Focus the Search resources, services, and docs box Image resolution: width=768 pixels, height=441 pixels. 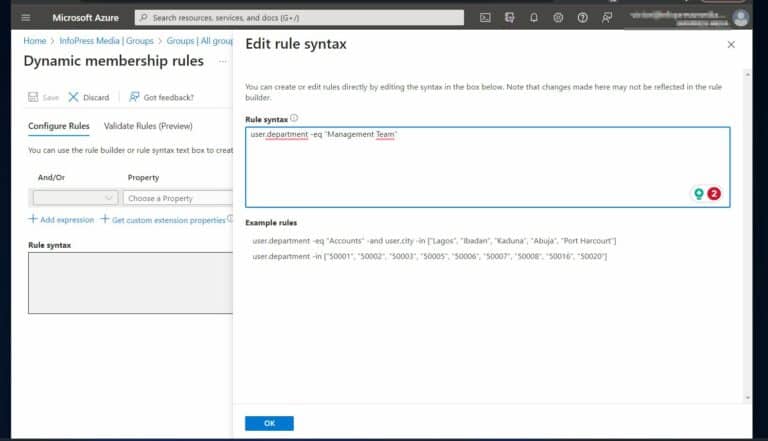click(299, 18)
